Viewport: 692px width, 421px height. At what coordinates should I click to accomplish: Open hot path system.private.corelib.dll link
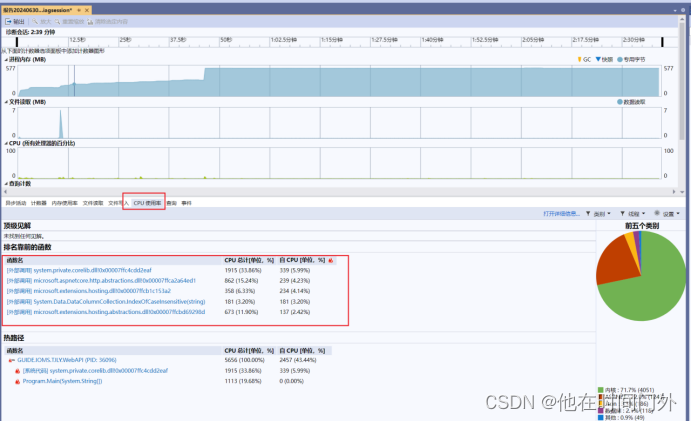pyautogui.click(x=95, y=371)
